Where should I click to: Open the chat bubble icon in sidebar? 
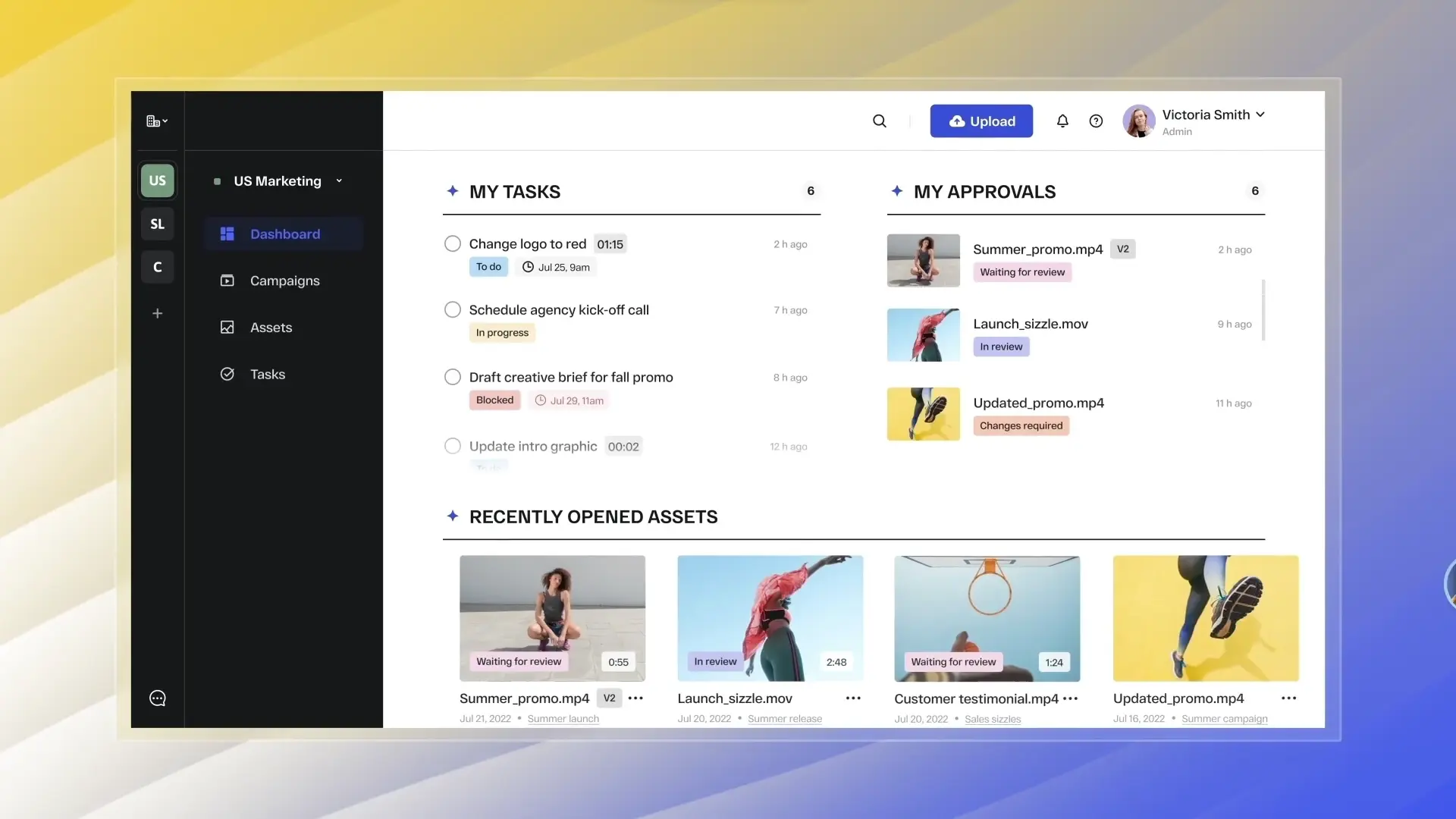coord(158,698)
